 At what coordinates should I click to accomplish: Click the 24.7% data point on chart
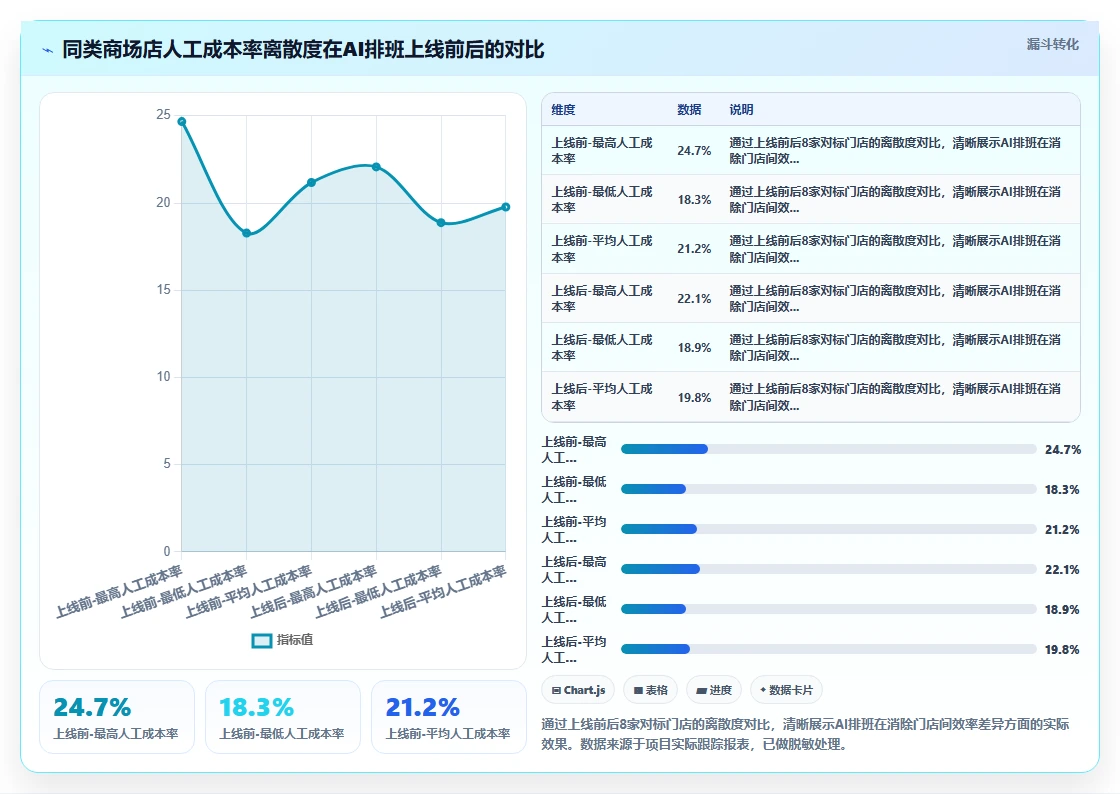(181, 121)
